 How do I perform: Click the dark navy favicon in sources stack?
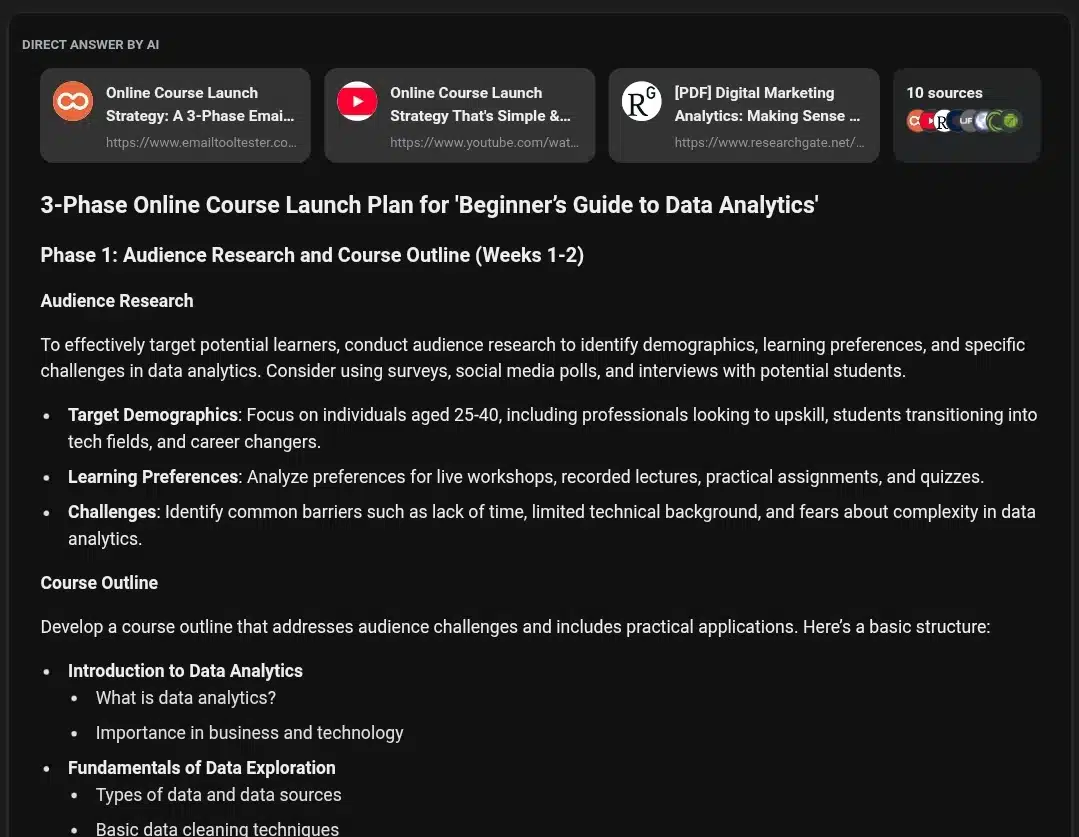point(955,121)
